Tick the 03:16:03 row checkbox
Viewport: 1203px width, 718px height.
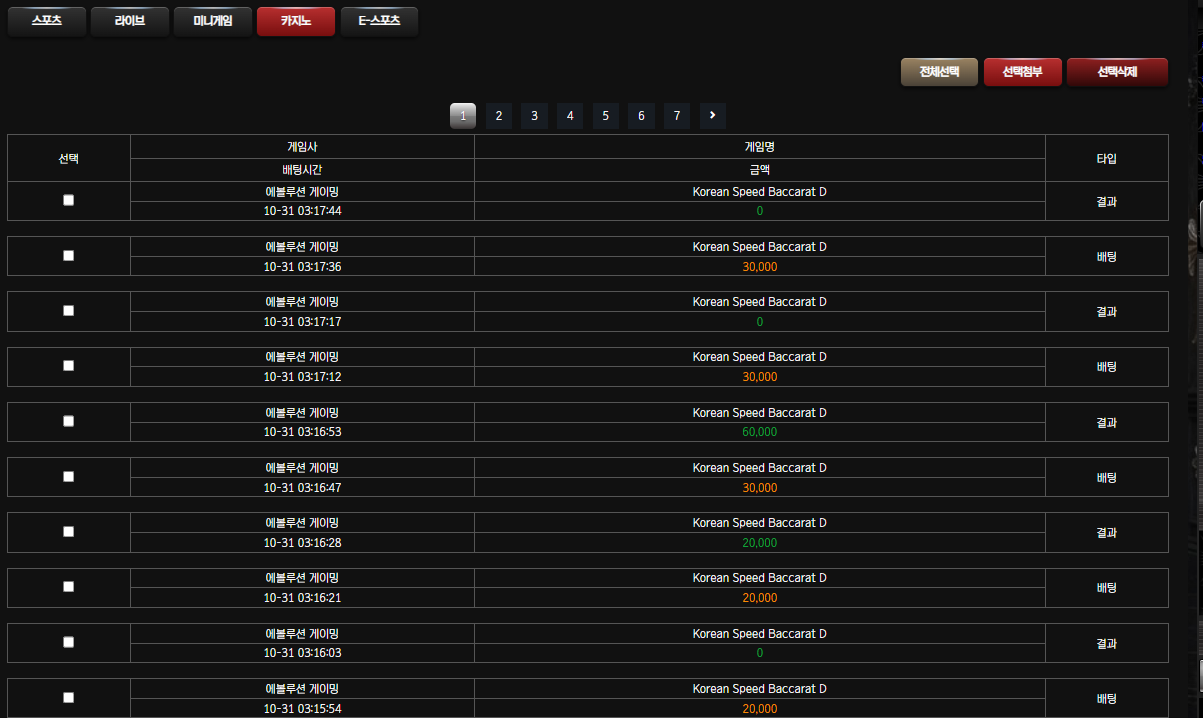pos(68,643)
